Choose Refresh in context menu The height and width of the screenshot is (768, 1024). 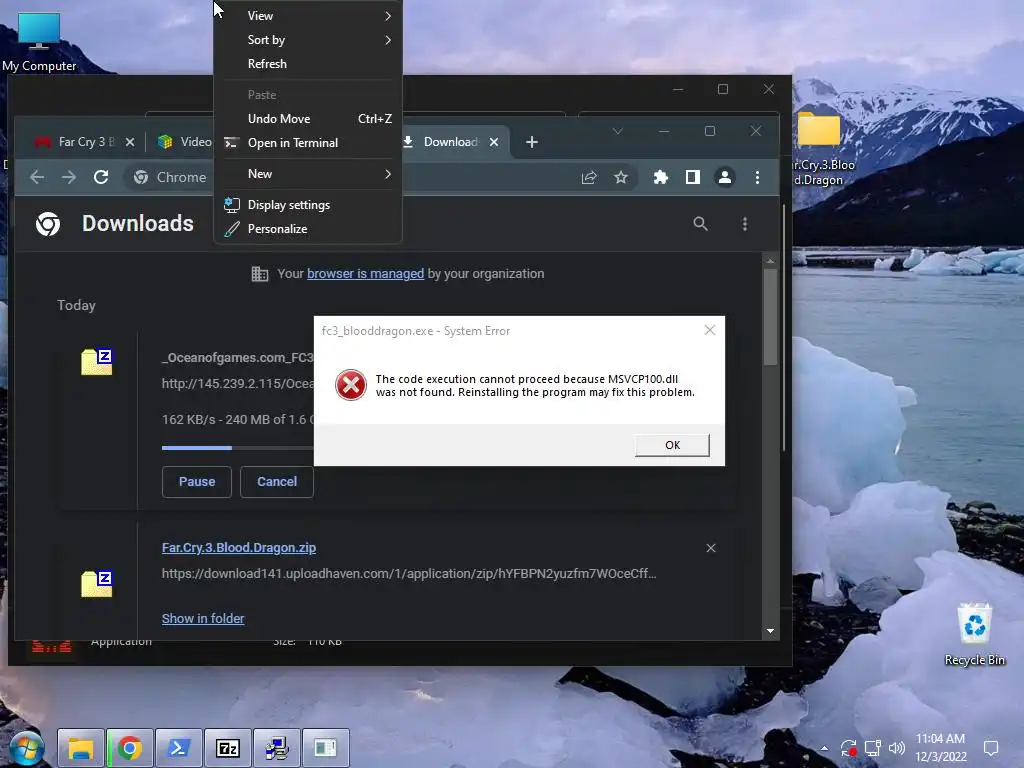pos(308,64)
